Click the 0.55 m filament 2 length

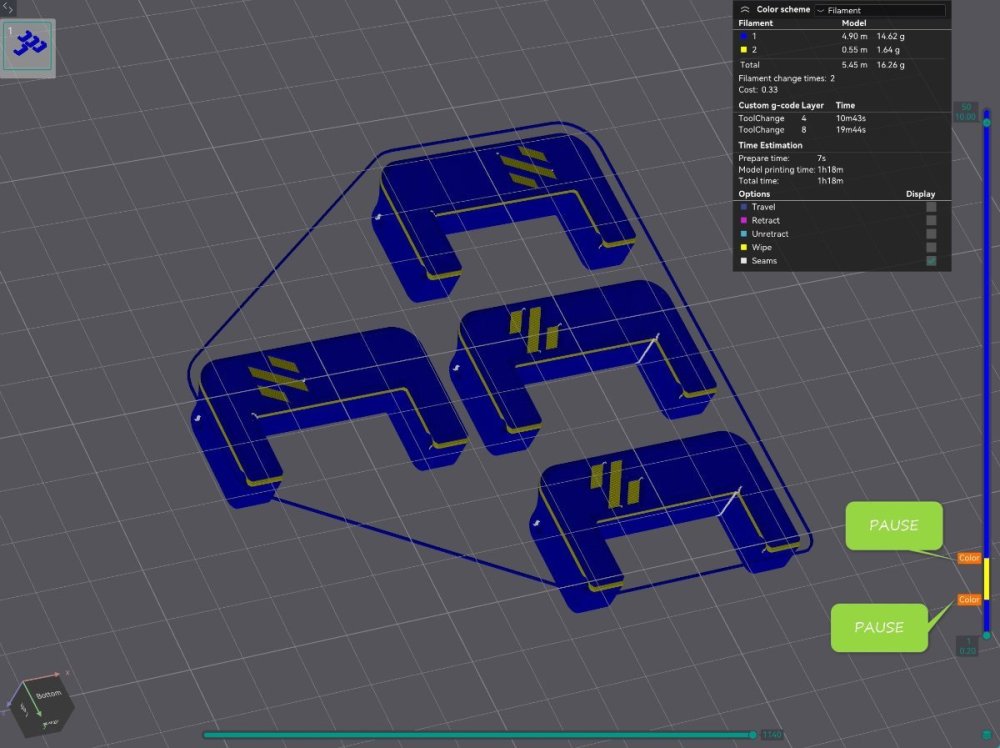(854, 50)
